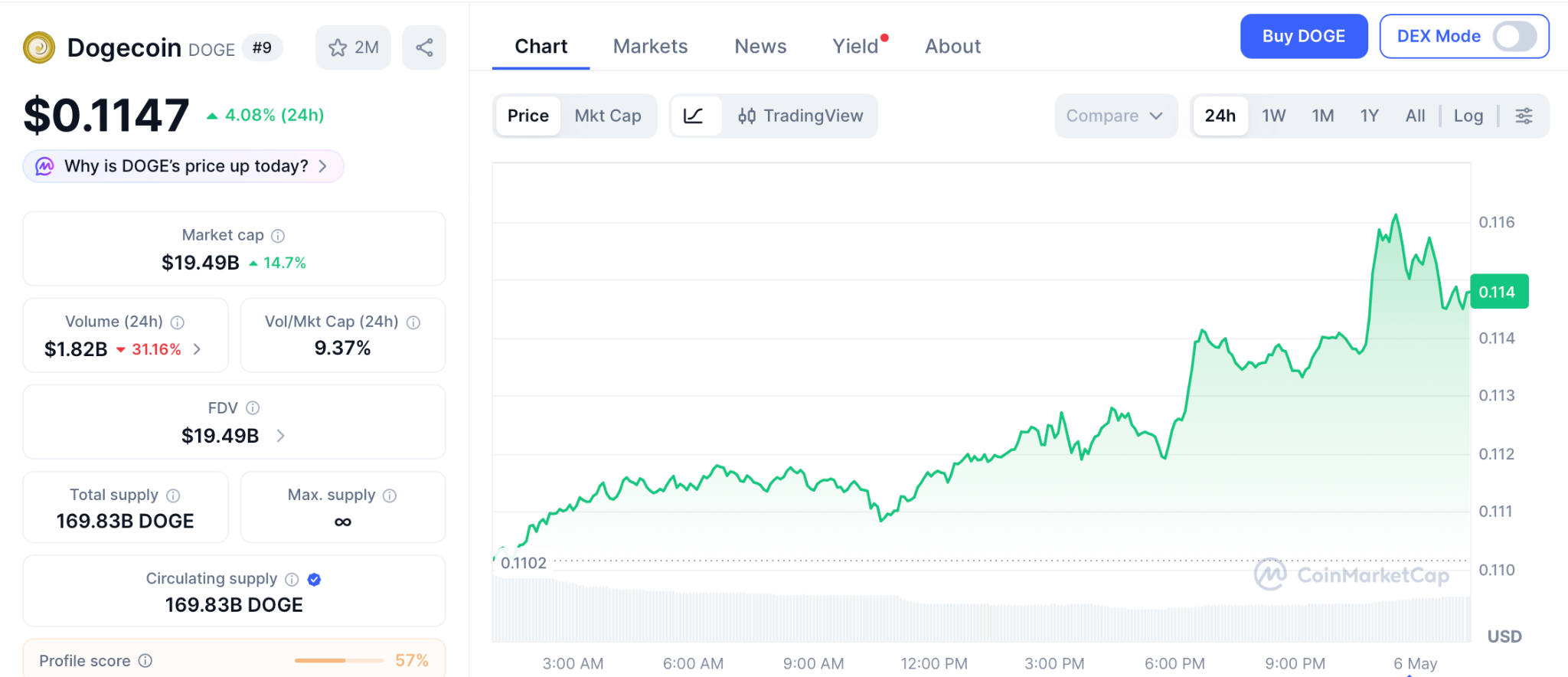The width and height of the screenshot is (1568, 677).
Task: Select the 1W time range
Action: pos(1273,116)
